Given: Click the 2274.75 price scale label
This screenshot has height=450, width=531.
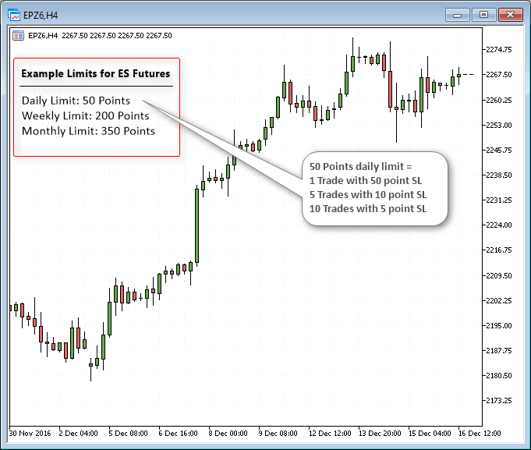Looking at the screenshot, I should point(499,50).
